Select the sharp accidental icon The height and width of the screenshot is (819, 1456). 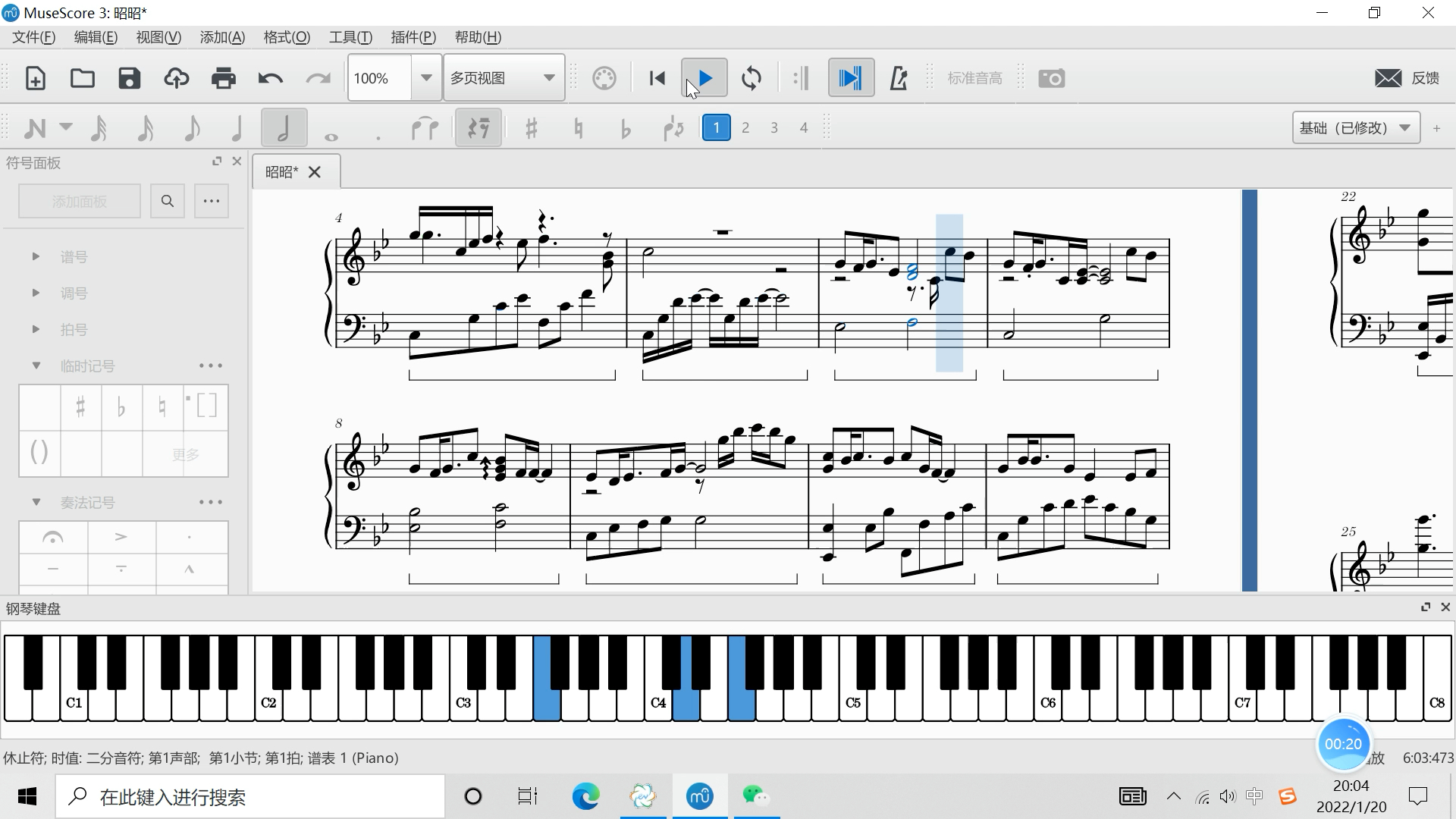(530, 128)
